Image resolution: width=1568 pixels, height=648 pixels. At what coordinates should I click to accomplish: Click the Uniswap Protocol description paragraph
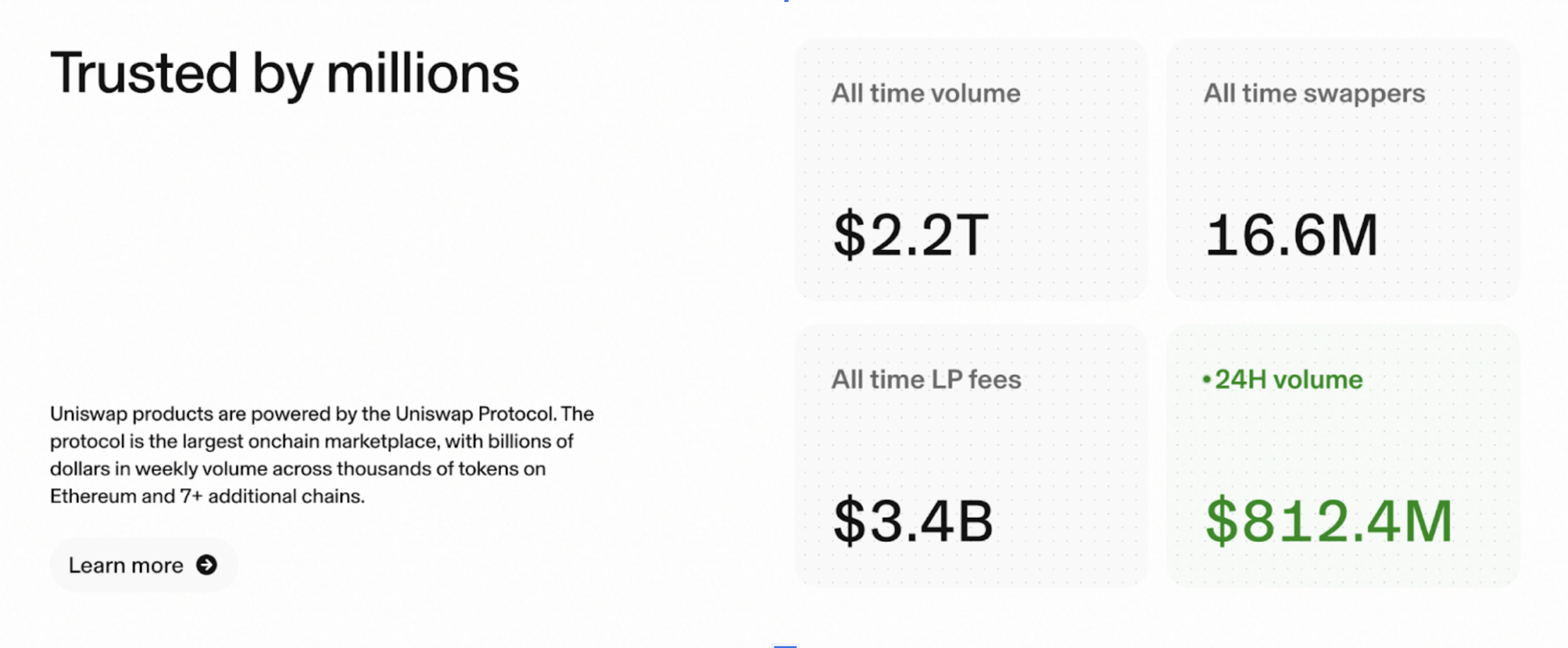click(x=322, y=455)
